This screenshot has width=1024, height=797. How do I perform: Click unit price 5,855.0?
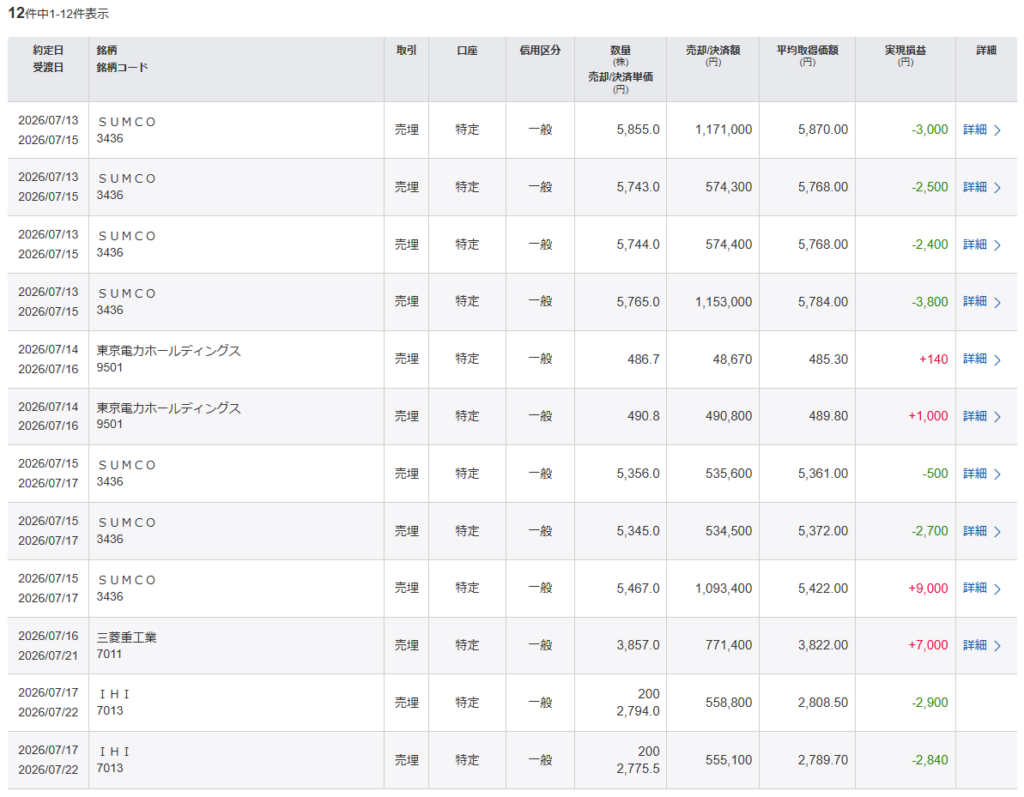638,130
